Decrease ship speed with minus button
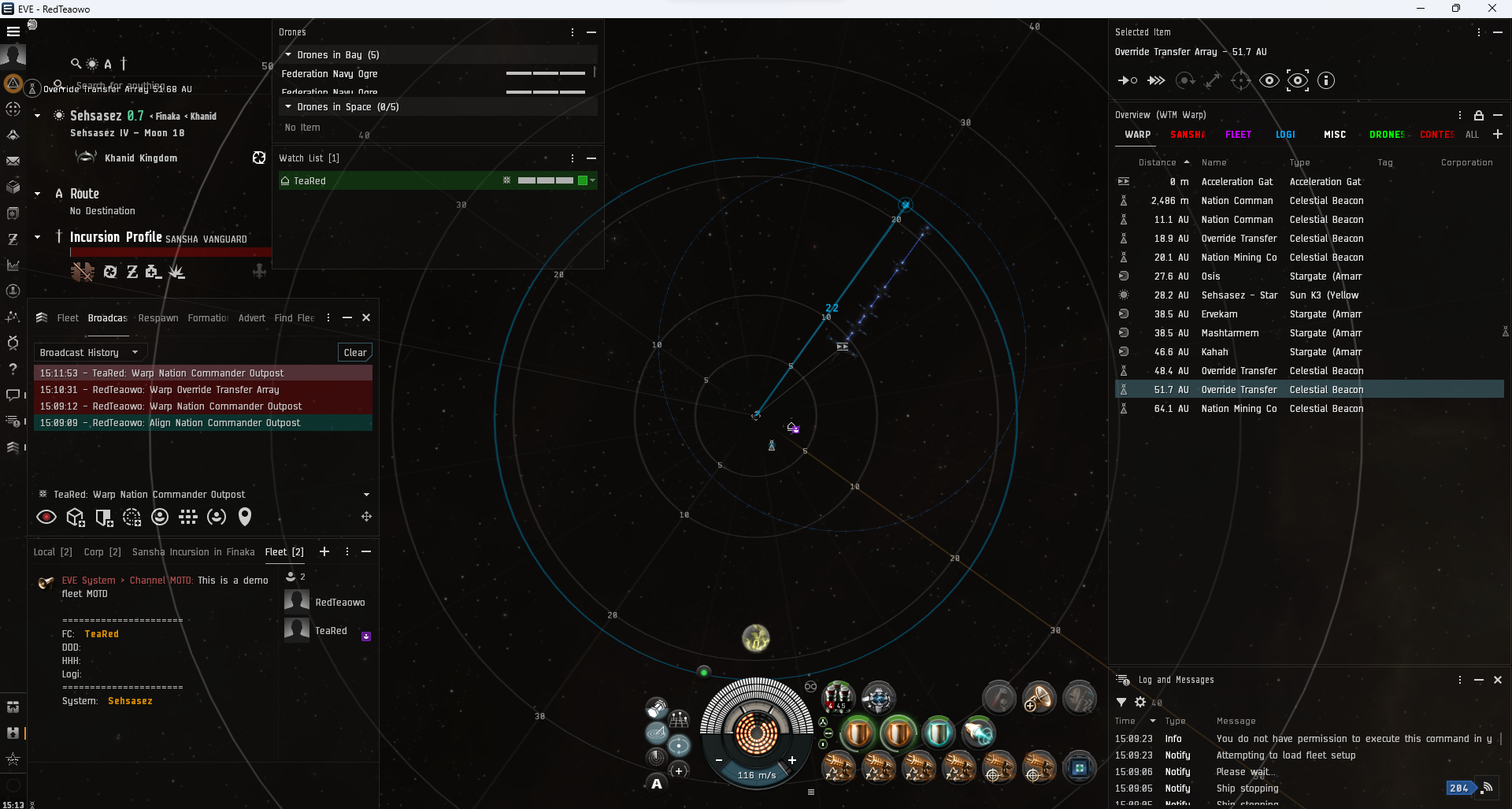This screenshot has width=1512, height=809. pos(719,760)
